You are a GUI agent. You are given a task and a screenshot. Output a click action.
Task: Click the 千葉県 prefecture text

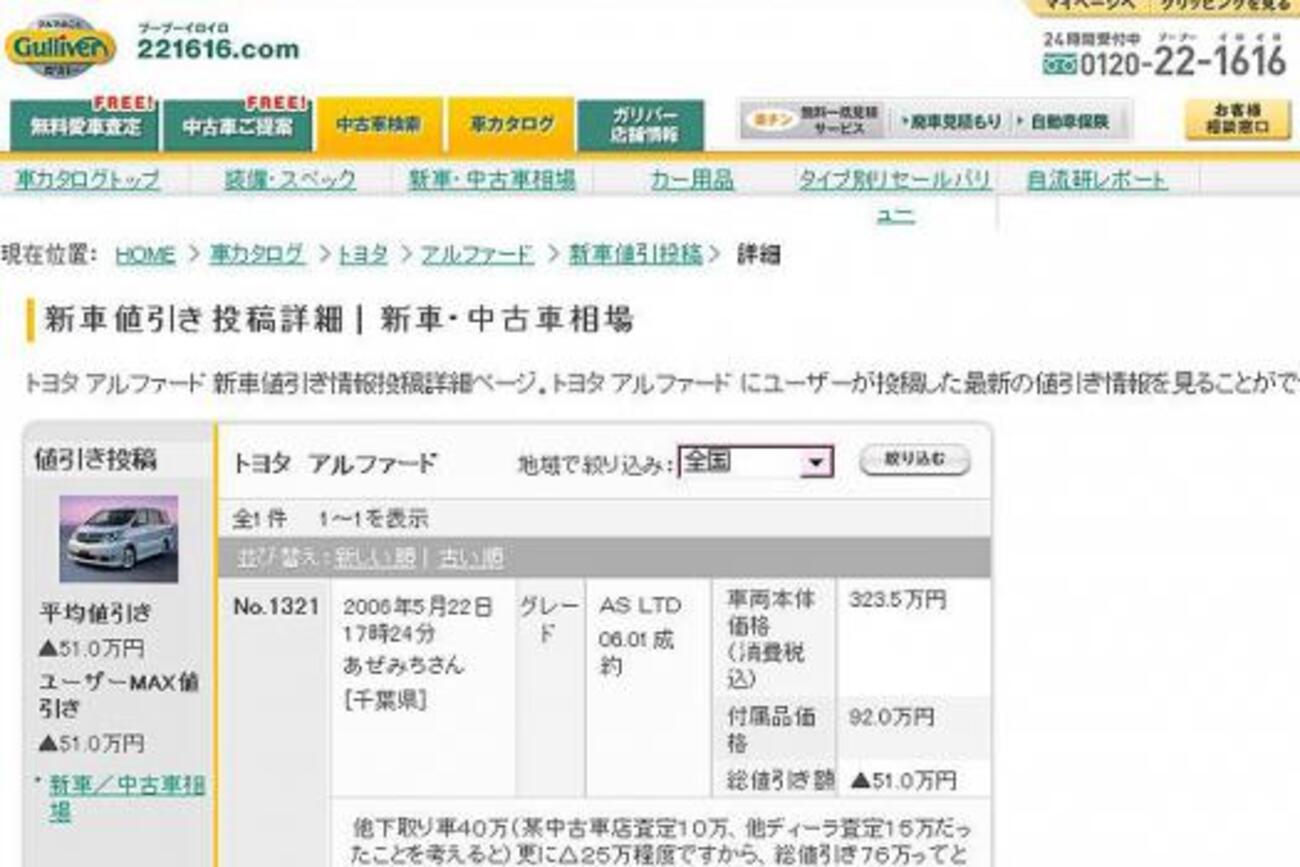click(385, 701)
